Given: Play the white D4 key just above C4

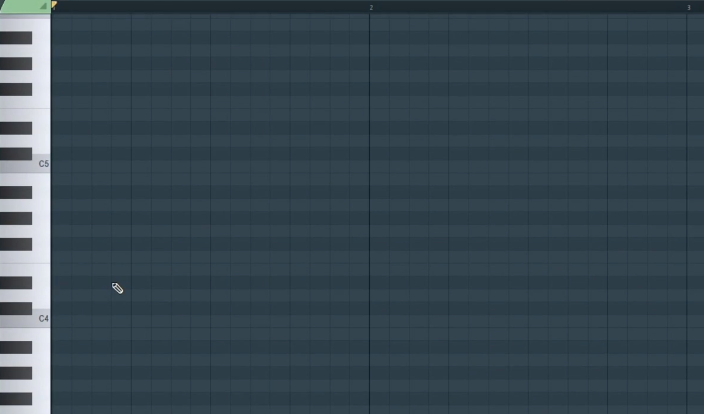Looking at the screenshot, I should [41, 296].
